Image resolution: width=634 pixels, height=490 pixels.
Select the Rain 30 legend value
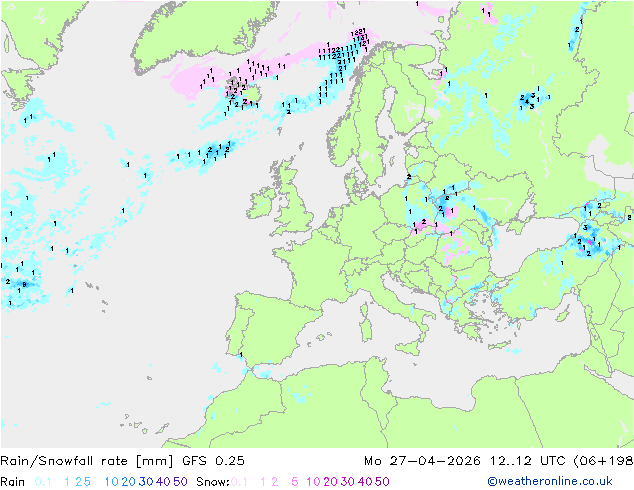pyautogui.click(x=146, y=482)
